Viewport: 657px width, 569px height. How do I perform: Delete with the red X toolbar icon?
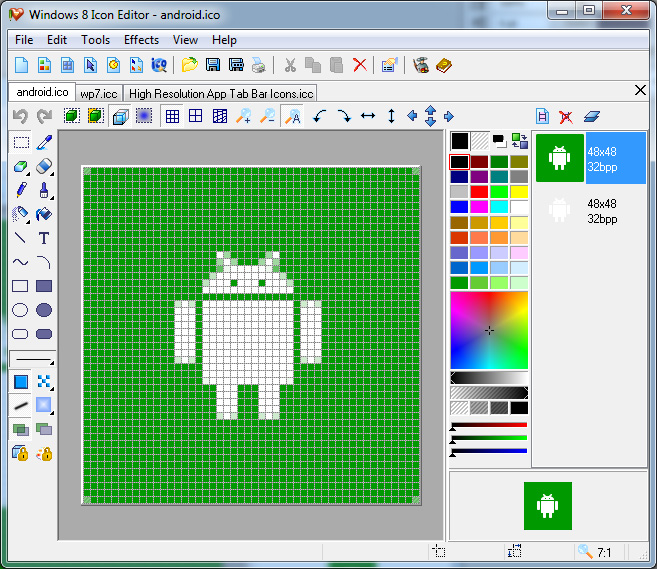click(x=360, y=65)
